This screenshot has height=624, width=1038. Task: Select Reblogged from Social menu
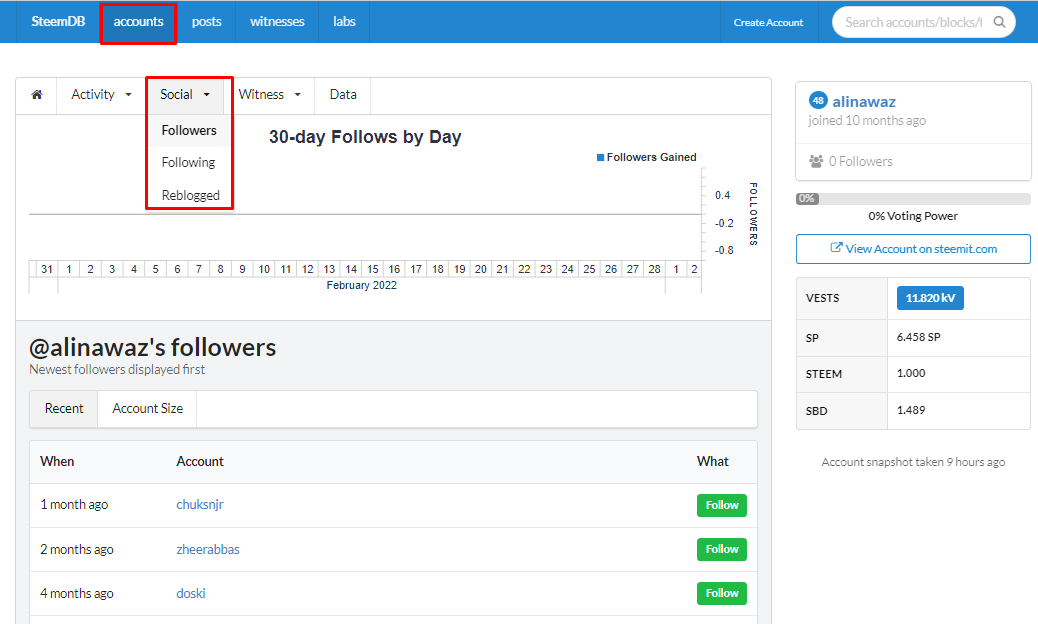(x=191, y=195)
